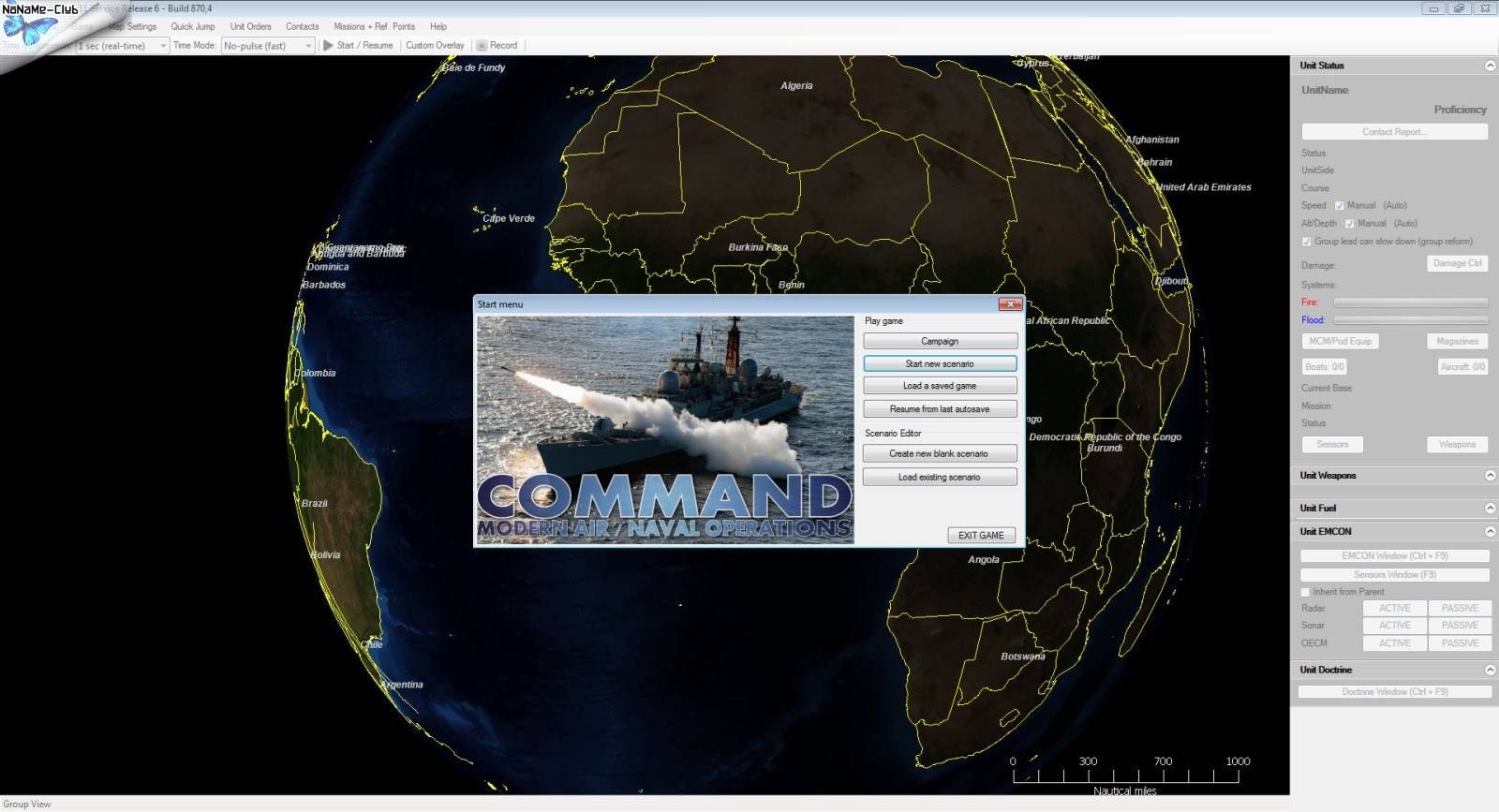Click Resume from last autosave
Viewport: 1499px width, 812px height.
(940, 409)
